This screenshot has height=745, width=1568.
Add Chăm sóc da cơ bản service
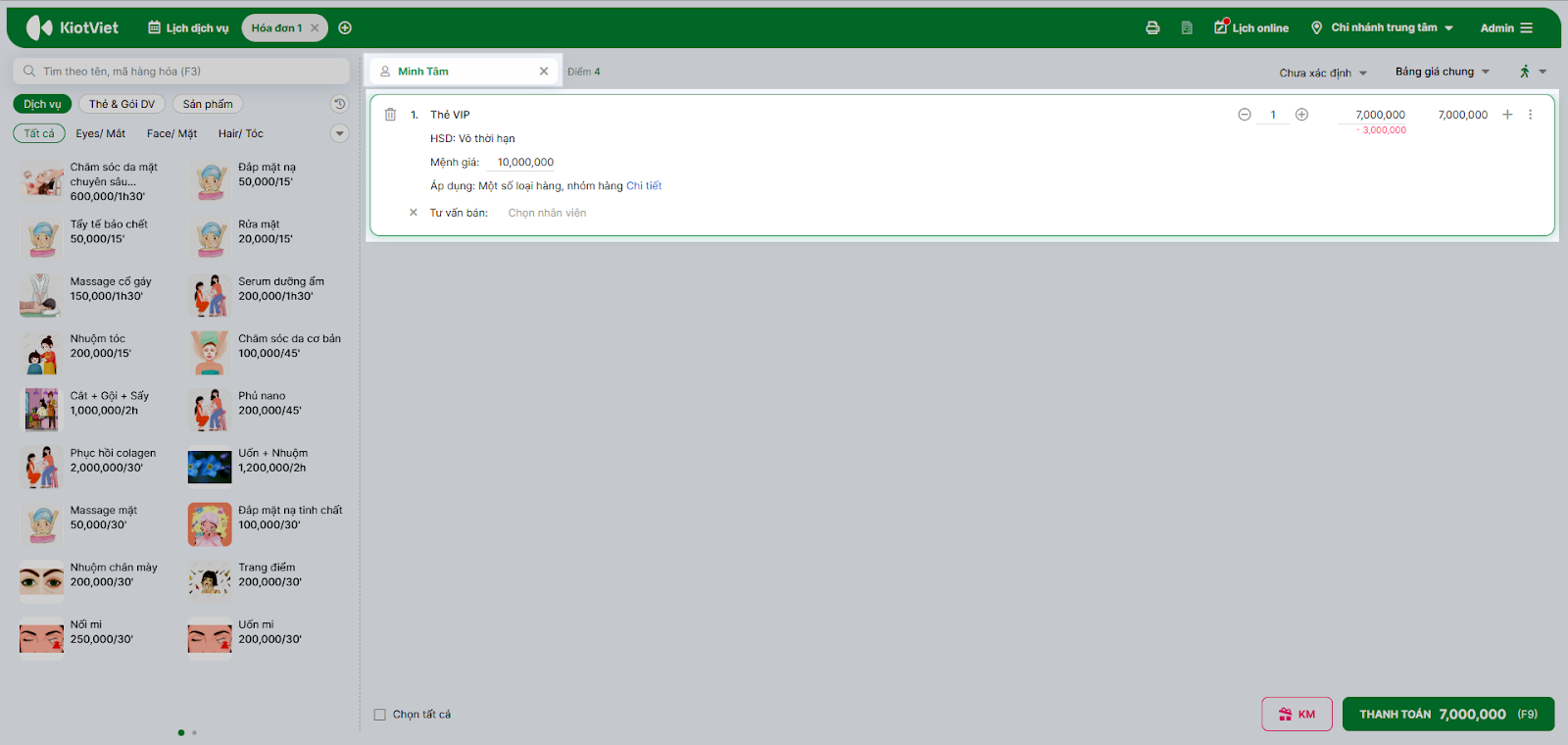point(265,353)
